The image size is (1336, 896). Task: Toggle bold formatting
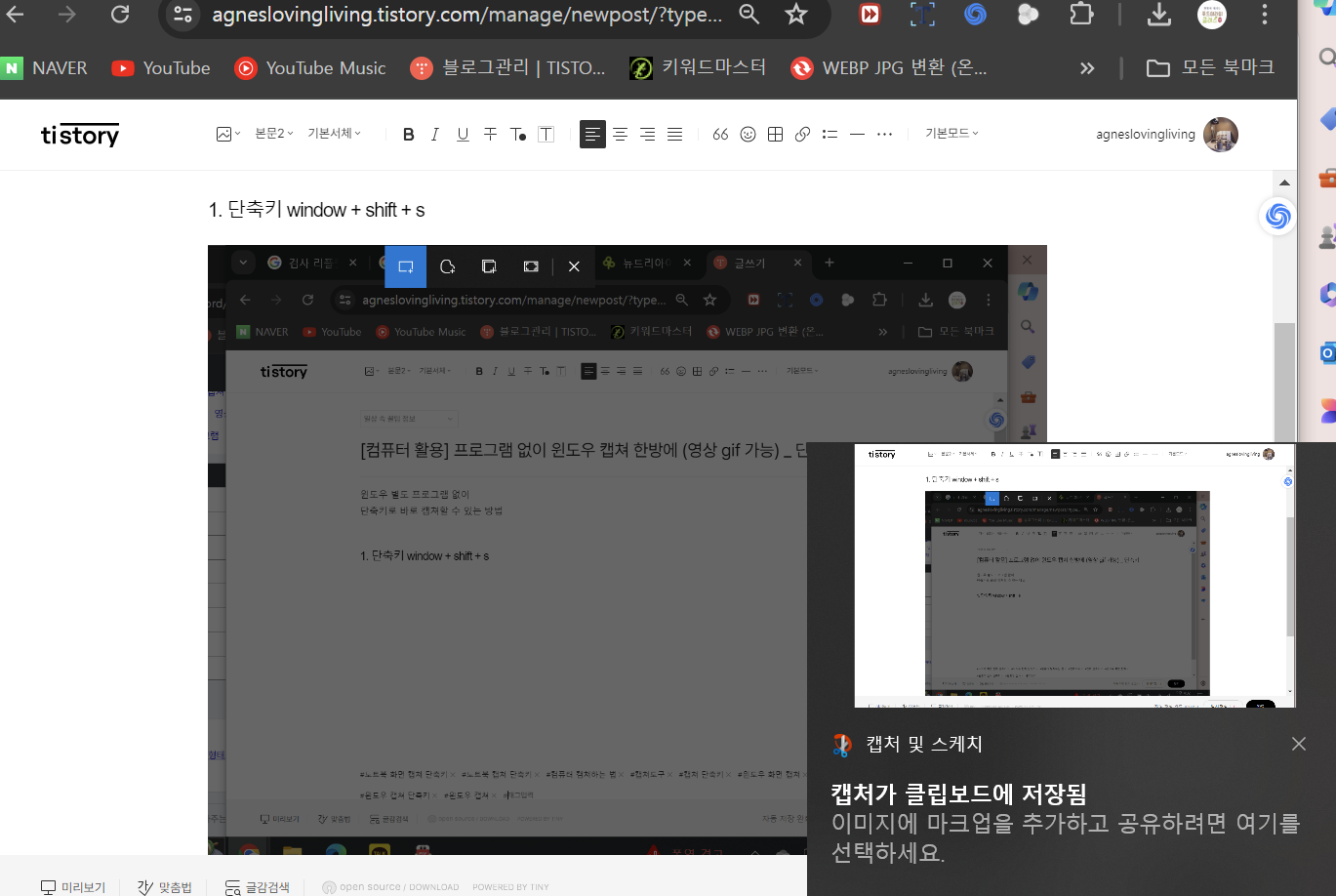408,134
